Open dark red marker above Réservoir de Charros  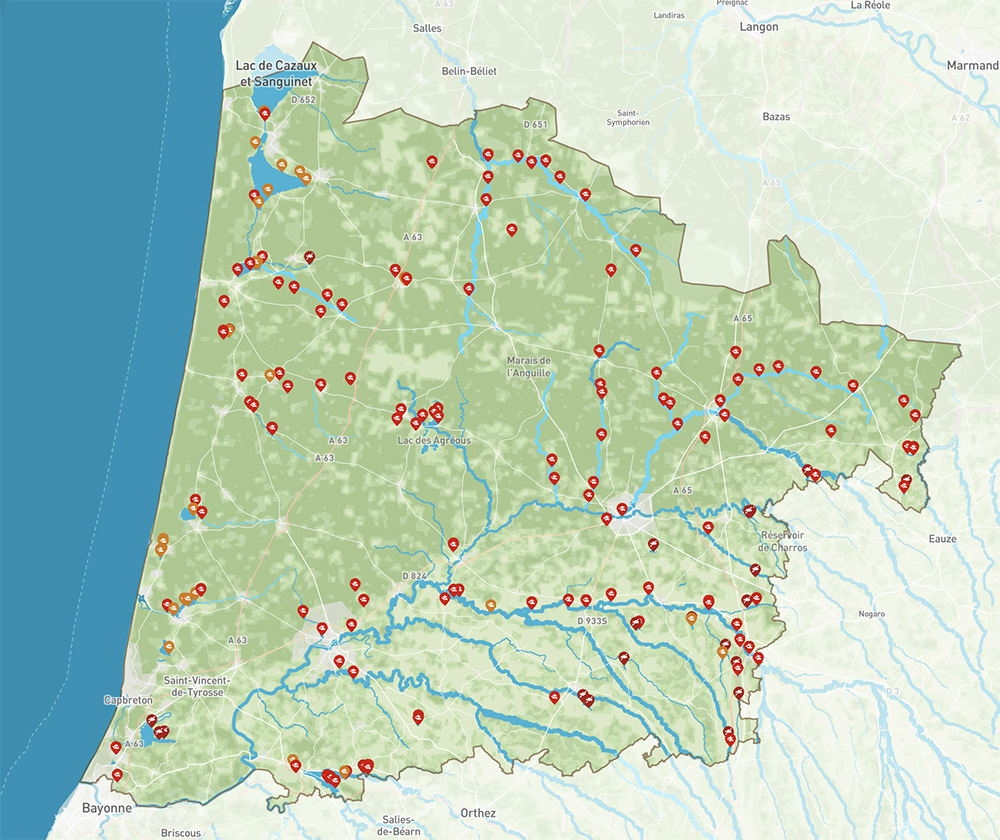tap(748, 510)
